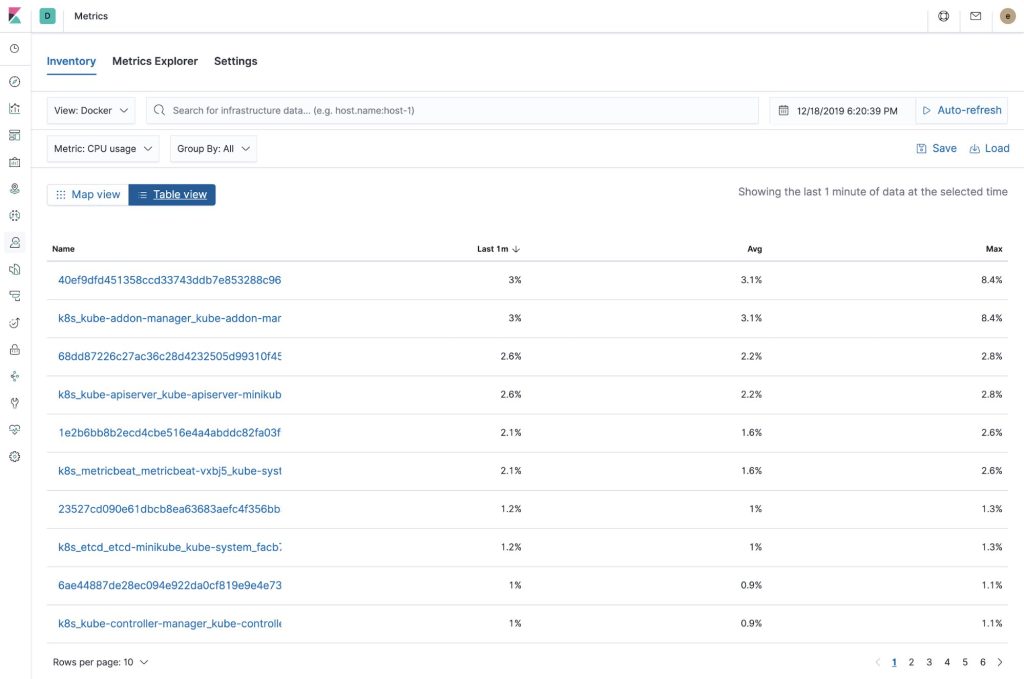1024x679 pixels.
Task: Open Maps icon in sidebar
Action: pyautogui.click(x=14, y=189)
